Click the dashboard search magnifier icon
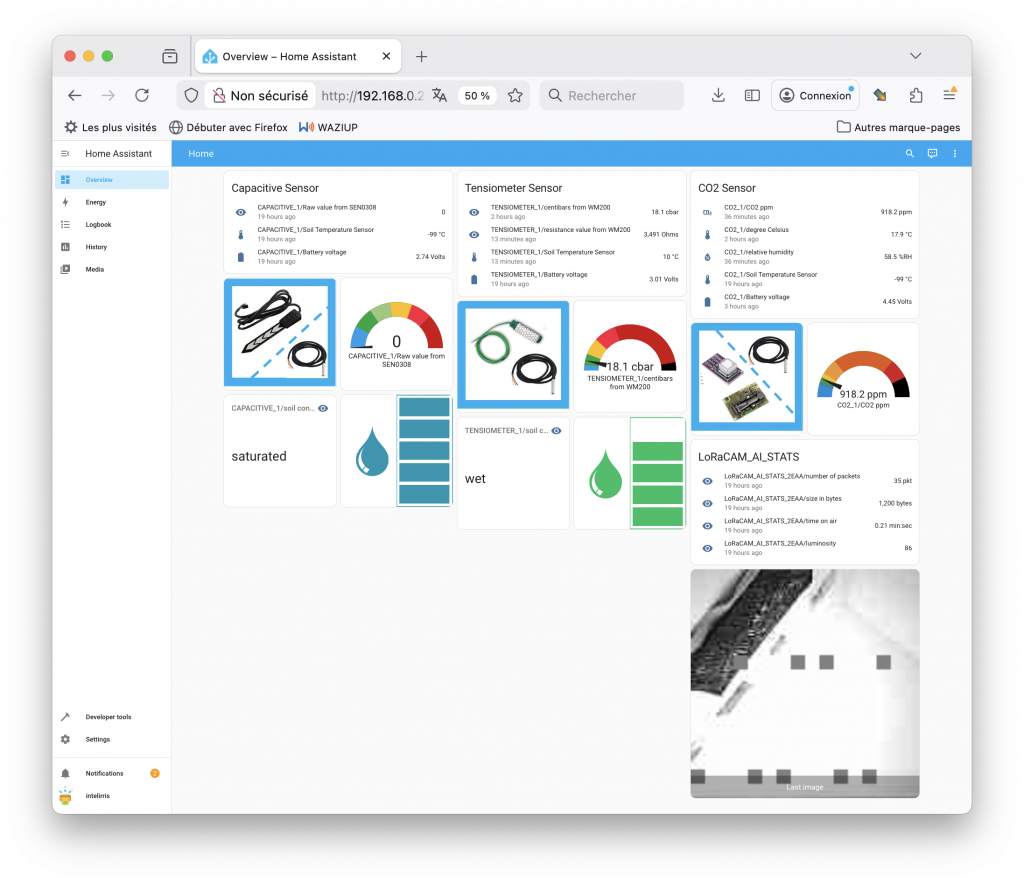Image resolution: width=1024 pixels, height=883 pixels. click(x=909, y=154)
